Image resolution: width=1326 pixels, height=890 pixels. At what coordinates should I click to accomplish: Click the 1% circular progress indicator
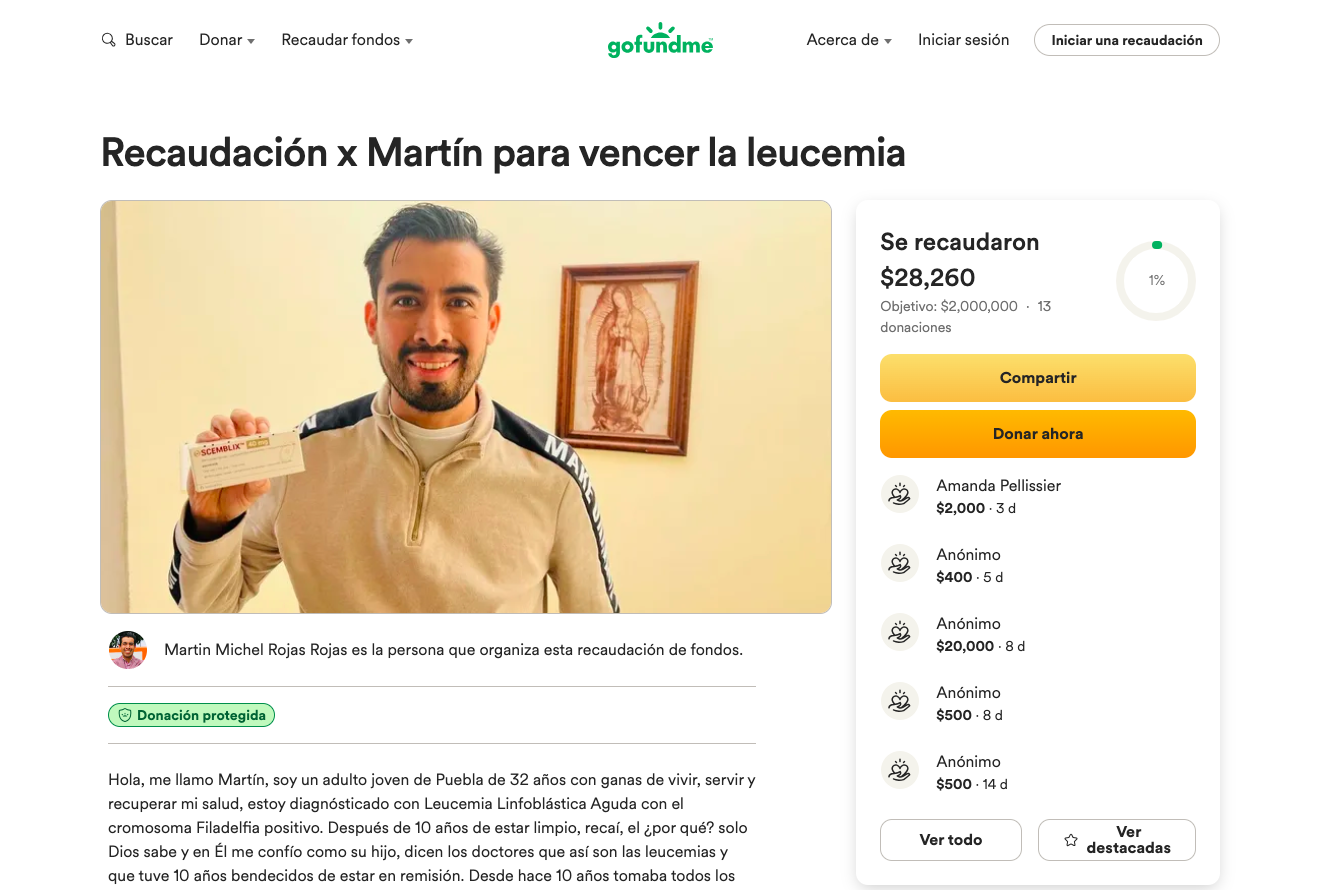(x=1156, y=281)
